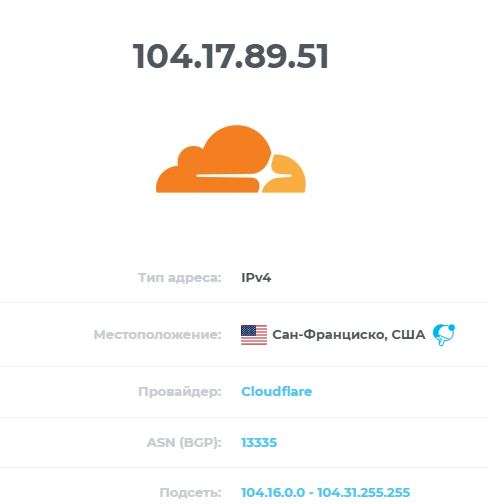Click the Подсеть label
The height and width of the screenshot is (504, 488).
(x=190, y=492)
